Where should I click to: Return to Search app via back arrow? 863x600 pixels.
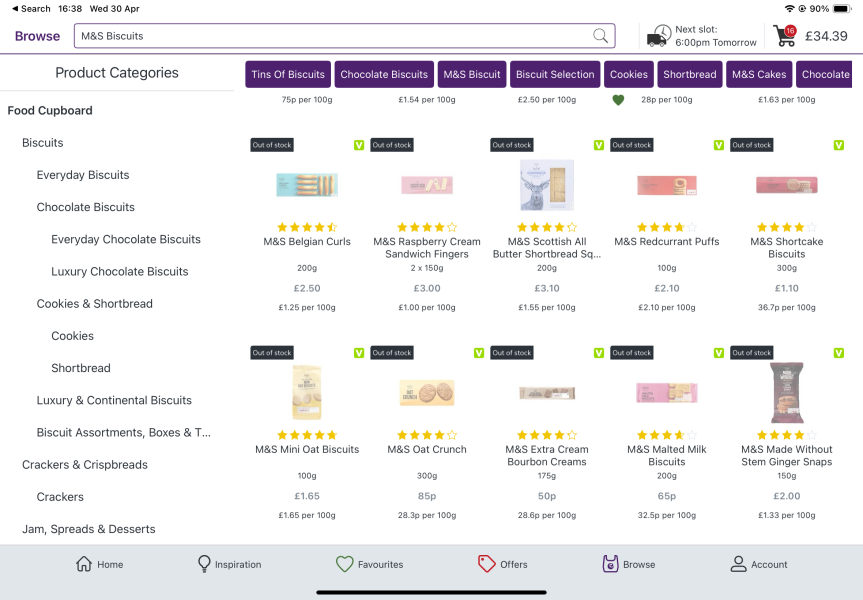[x=31, y=9]
